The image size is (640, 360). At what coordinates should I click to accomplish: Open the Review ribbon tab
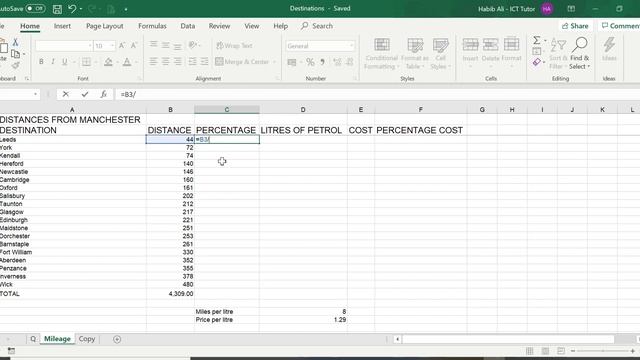(219, 26)
